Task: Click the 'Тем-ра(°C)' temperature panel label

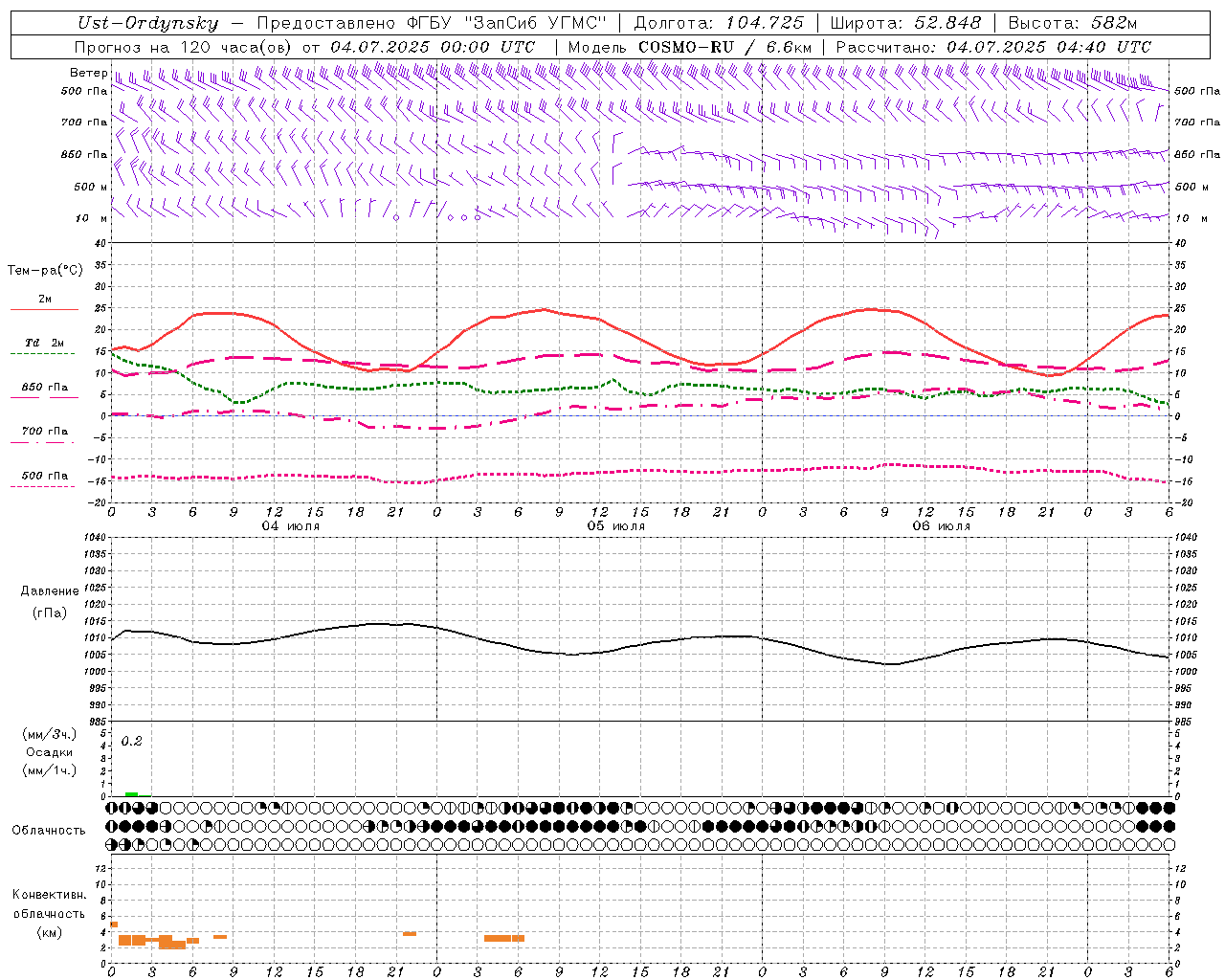Action: coord(45,271)
